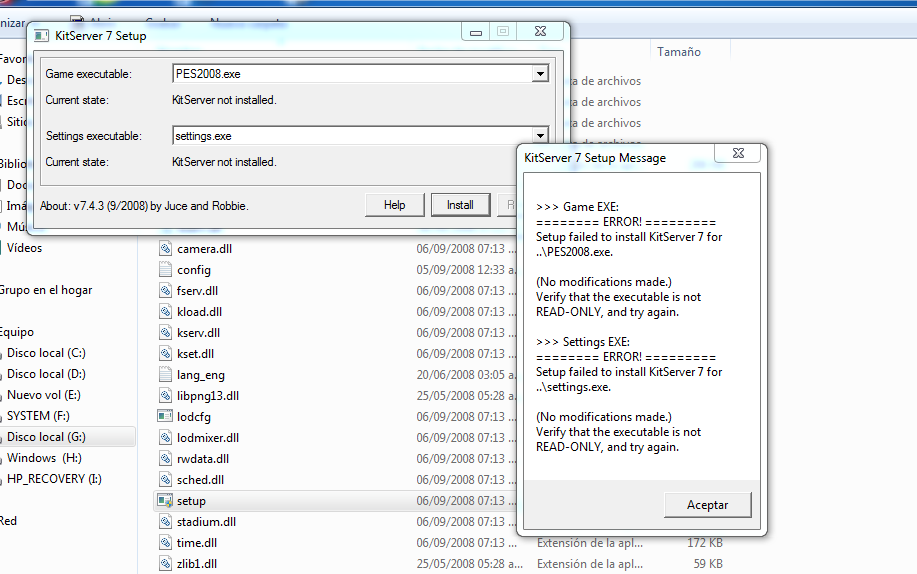Screen dimensions: 917x574
Task: Click the Install button
Action: 460,205
